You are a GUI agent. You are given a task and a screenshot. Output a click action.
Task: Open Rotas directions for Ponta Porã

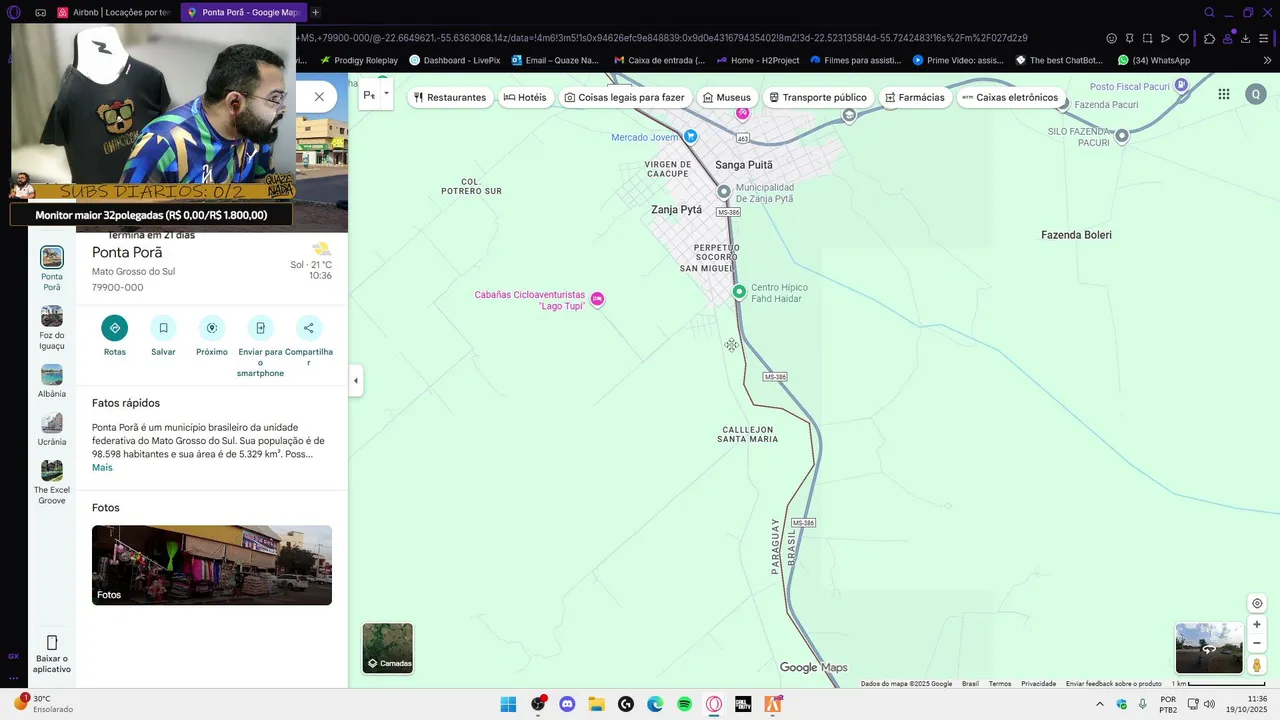click(x=114, y=328)
